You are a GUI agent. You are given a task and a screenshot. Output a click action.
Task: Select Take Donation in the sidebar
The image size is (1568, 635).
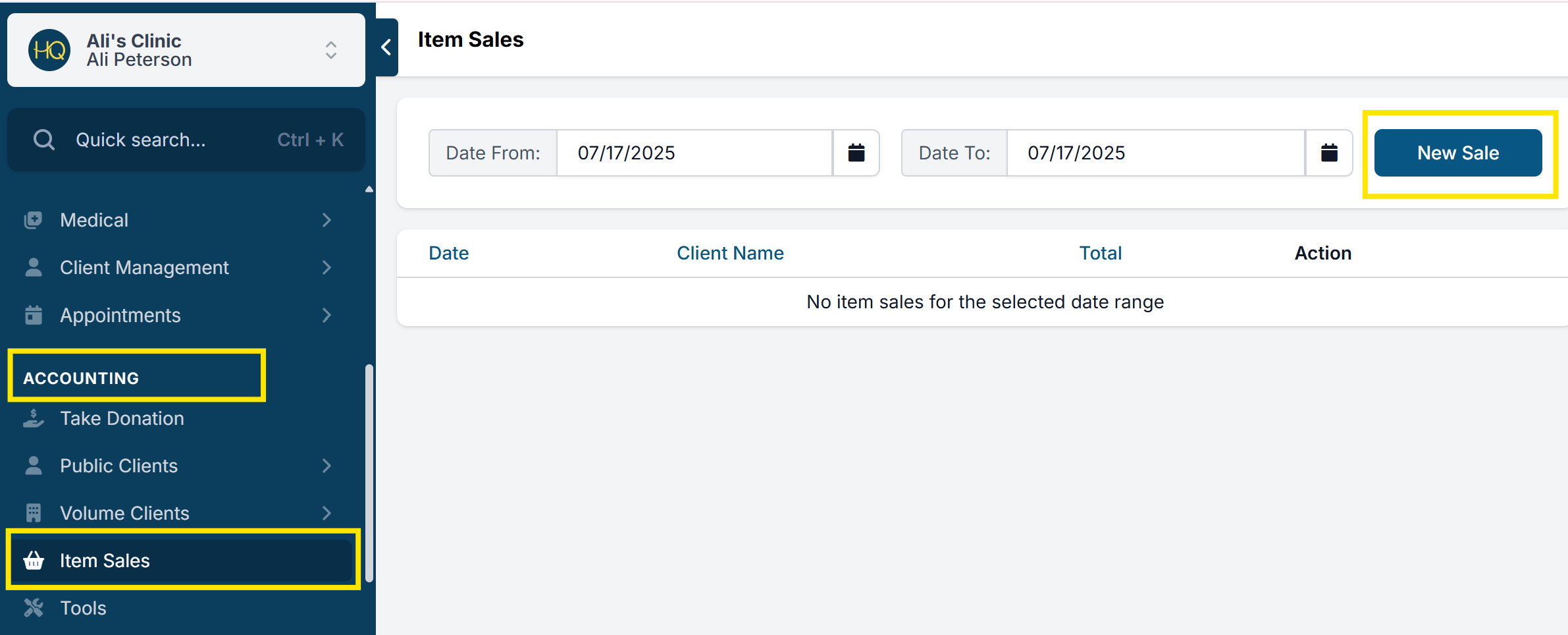click(x=122, y=418)
